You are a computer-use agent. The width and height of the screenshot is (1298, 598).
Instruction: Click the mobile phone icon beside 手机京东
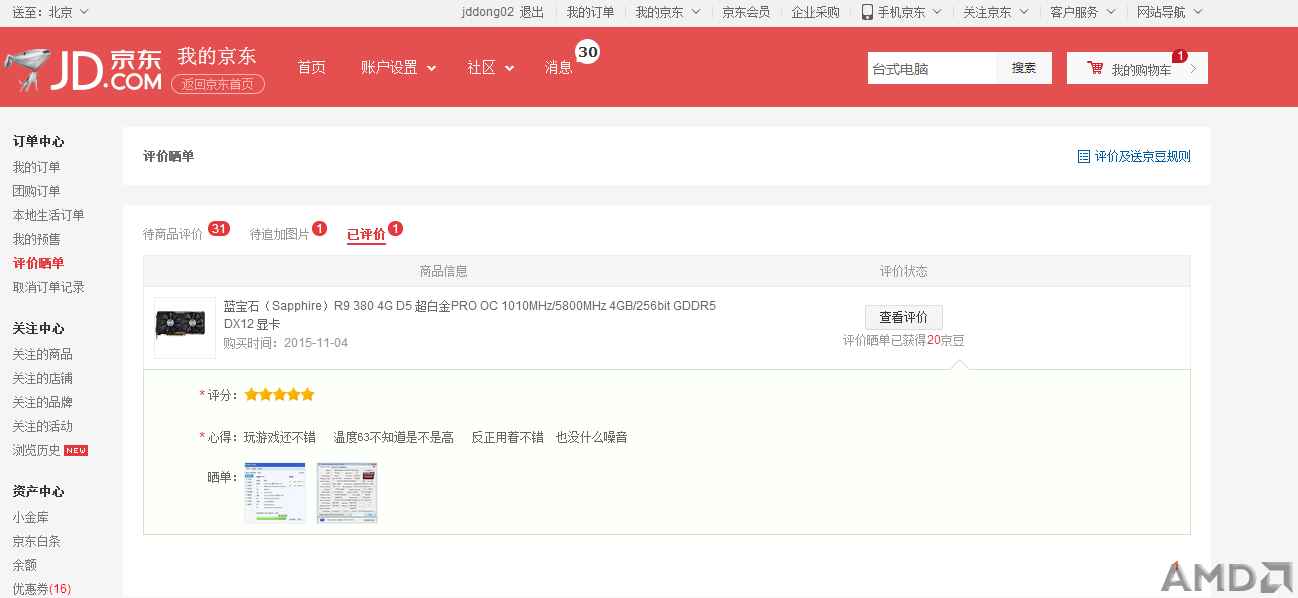pyautogui.click(x=867, y=12)
